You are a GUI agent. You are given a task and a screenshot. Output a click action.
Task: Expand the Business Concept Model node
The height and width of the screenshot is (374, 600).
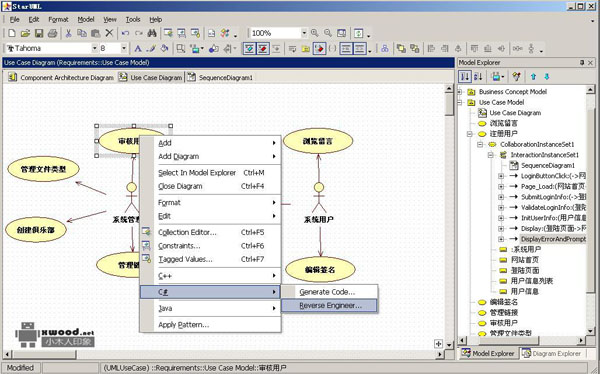[x=460, y=92]
